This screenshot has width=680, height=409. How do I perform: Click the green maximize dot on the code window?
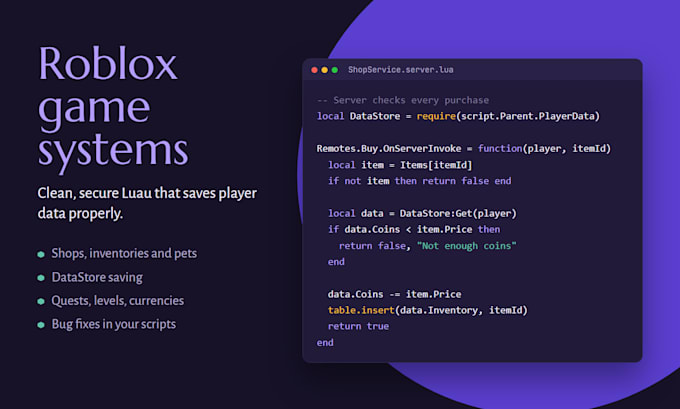tap(335, 70)
